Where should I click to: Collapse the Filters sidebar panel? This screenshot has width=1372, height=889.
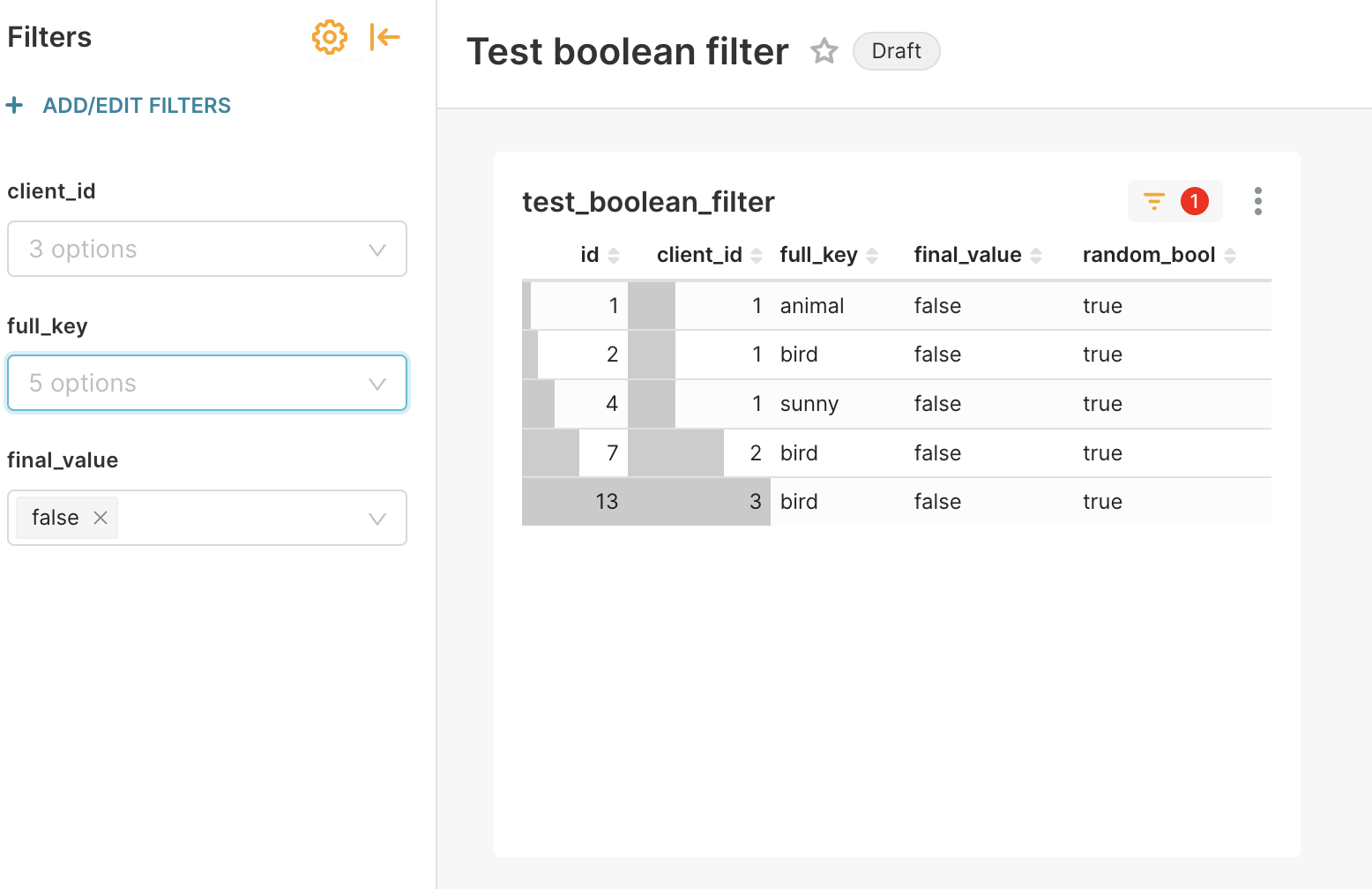(x=385, y=37)
